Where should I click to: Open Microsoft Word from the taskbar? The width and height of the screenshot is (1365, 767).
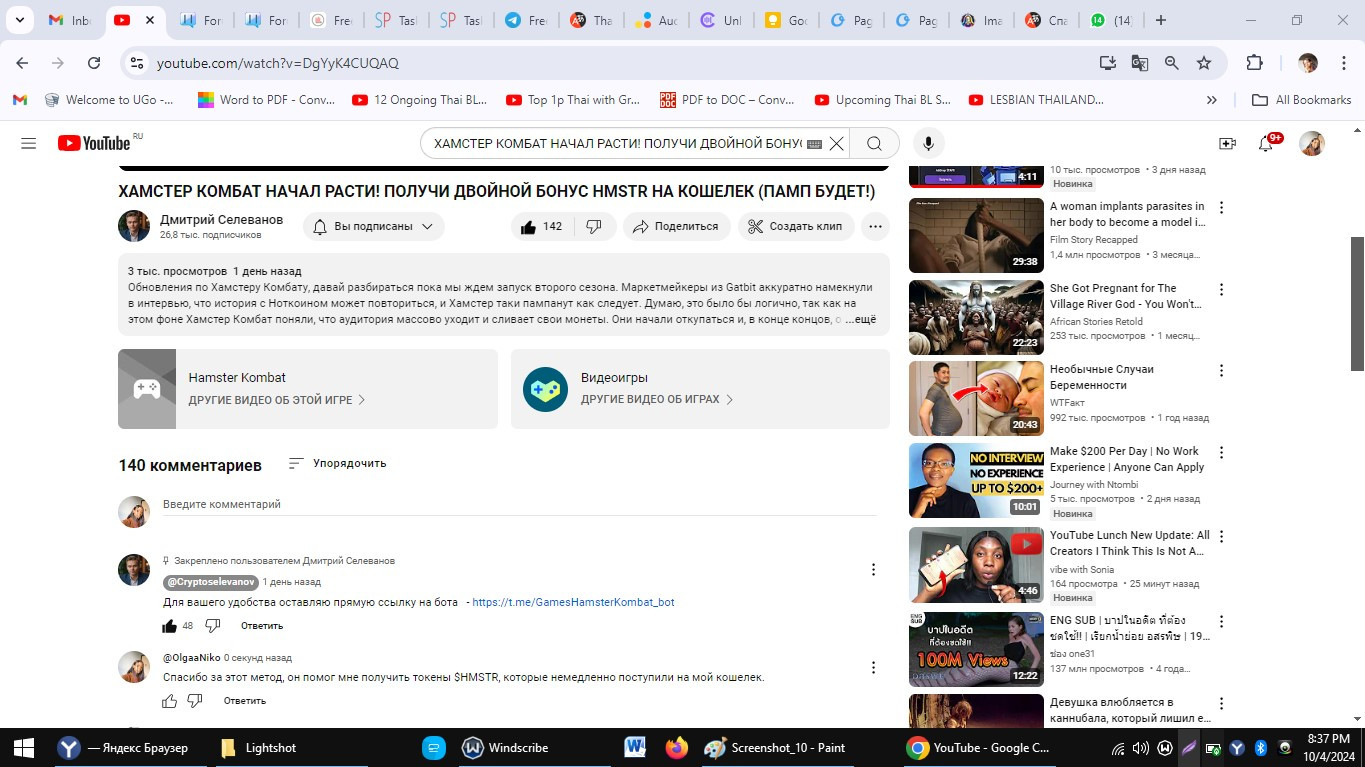(635, 747)
